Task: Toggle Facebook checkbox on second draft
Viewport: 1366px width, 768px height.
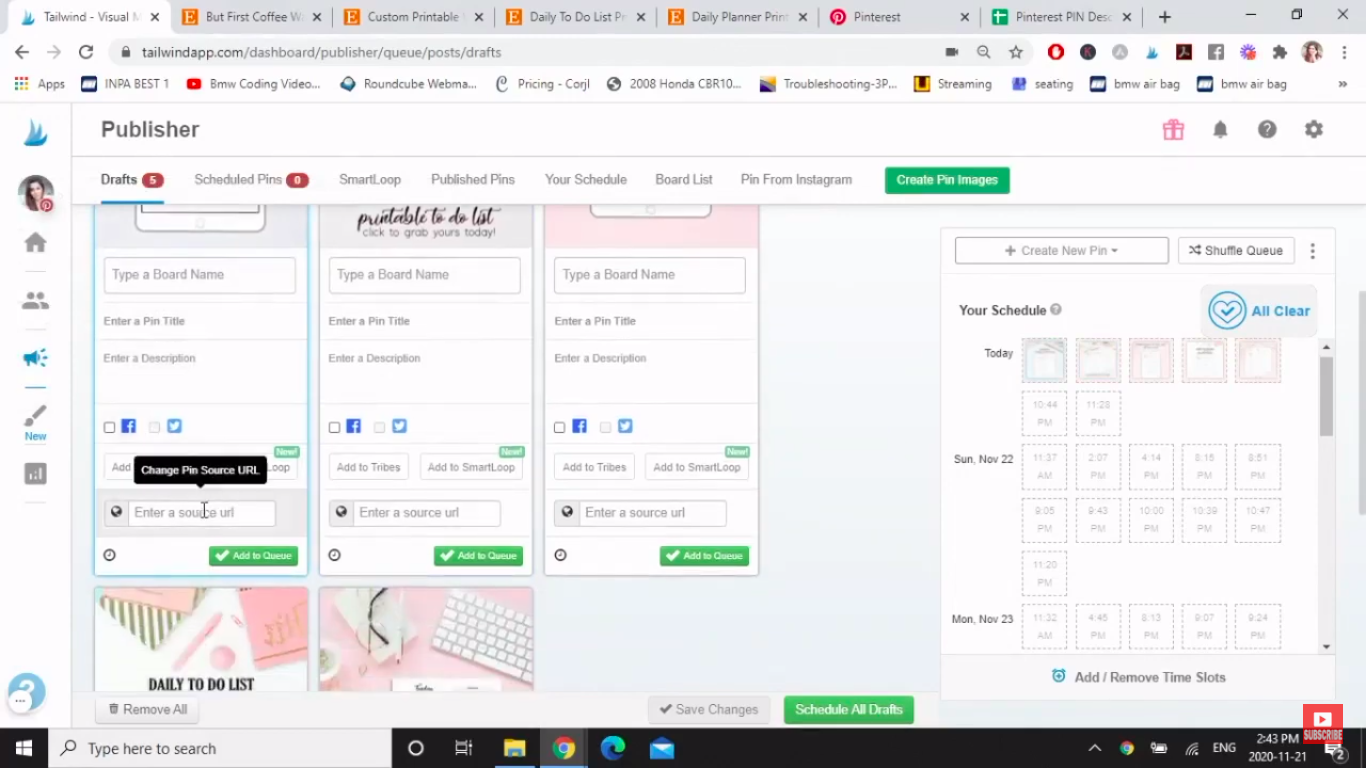Action: pos(335,427)
